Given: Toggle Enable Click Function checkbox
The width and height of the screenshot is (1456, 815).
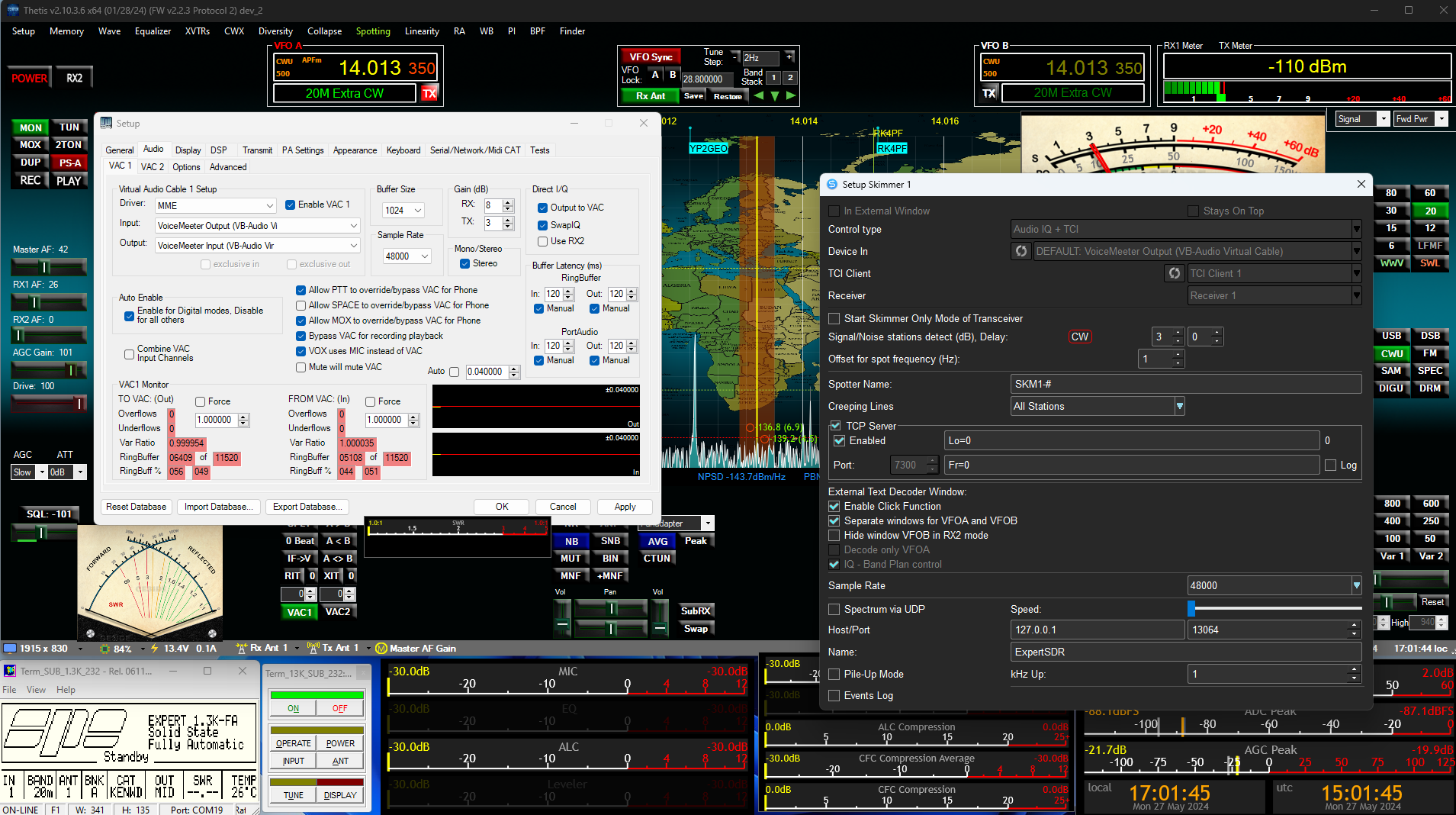Looking at the screenshot, I should (x=834, y=506).
